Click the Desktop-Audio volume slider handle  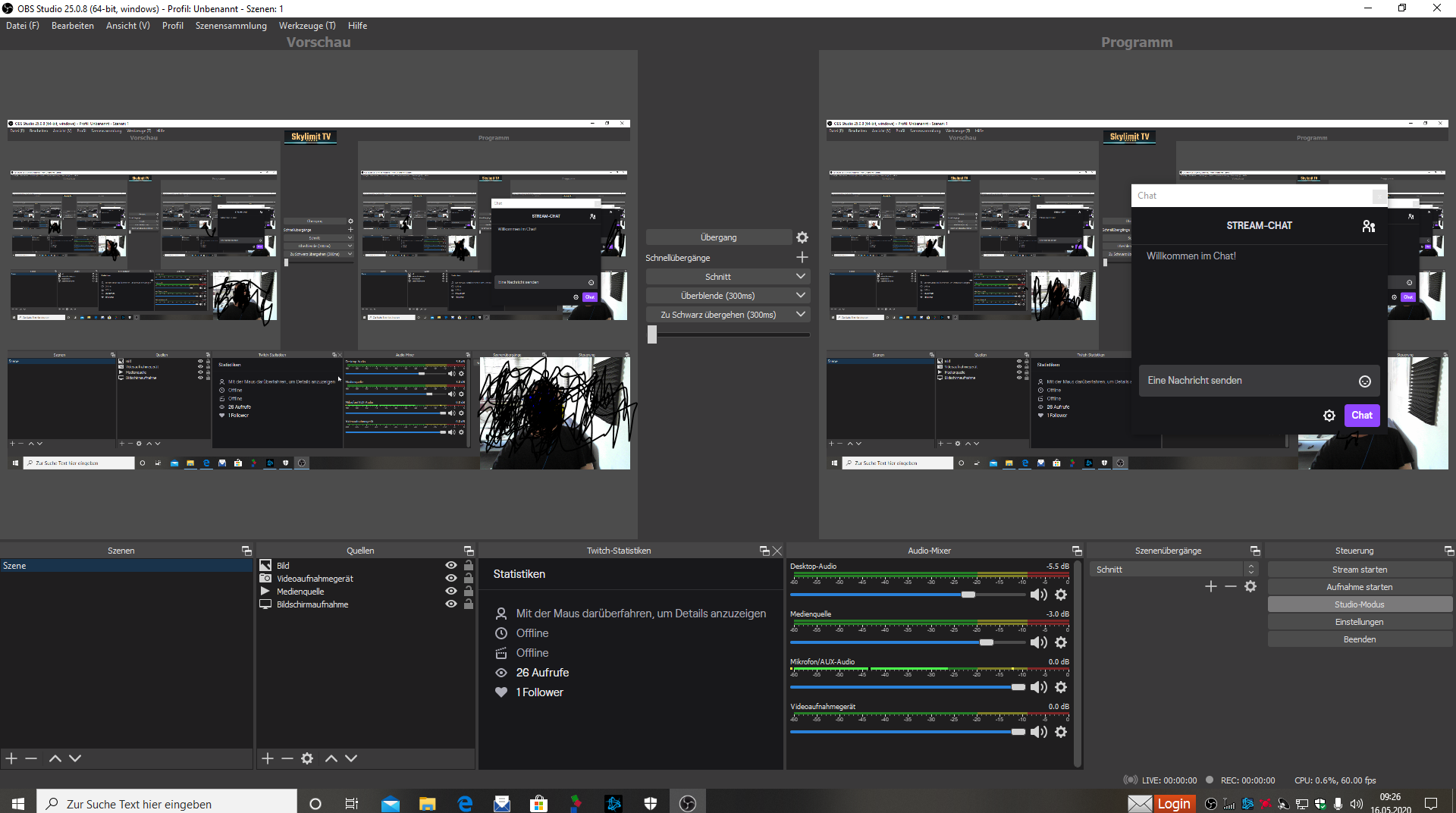click(x=968, y=595)
